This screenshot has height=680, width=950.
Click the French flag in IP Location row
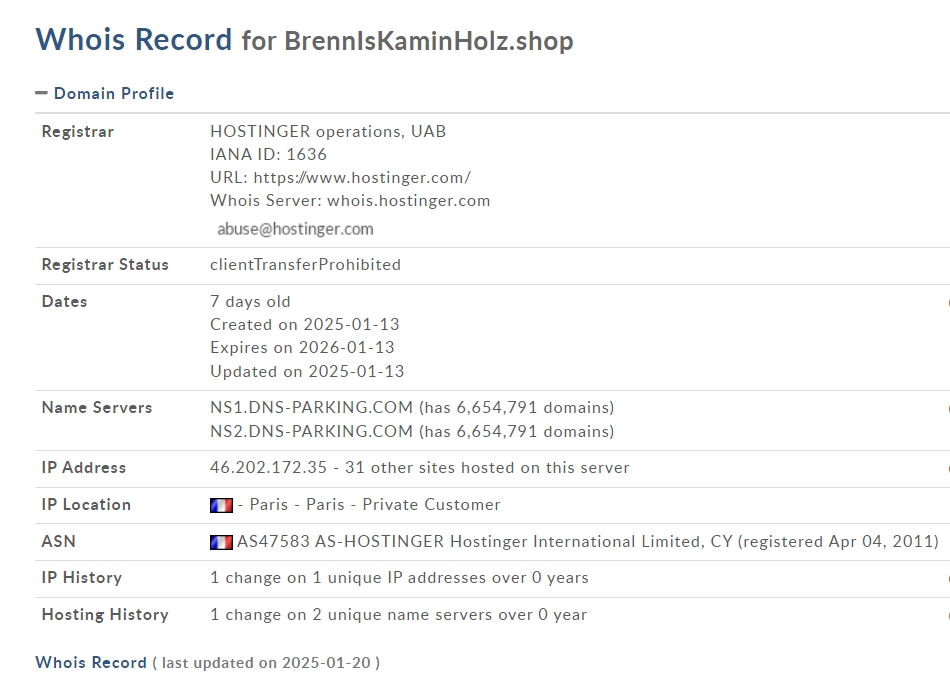(221, 505)
